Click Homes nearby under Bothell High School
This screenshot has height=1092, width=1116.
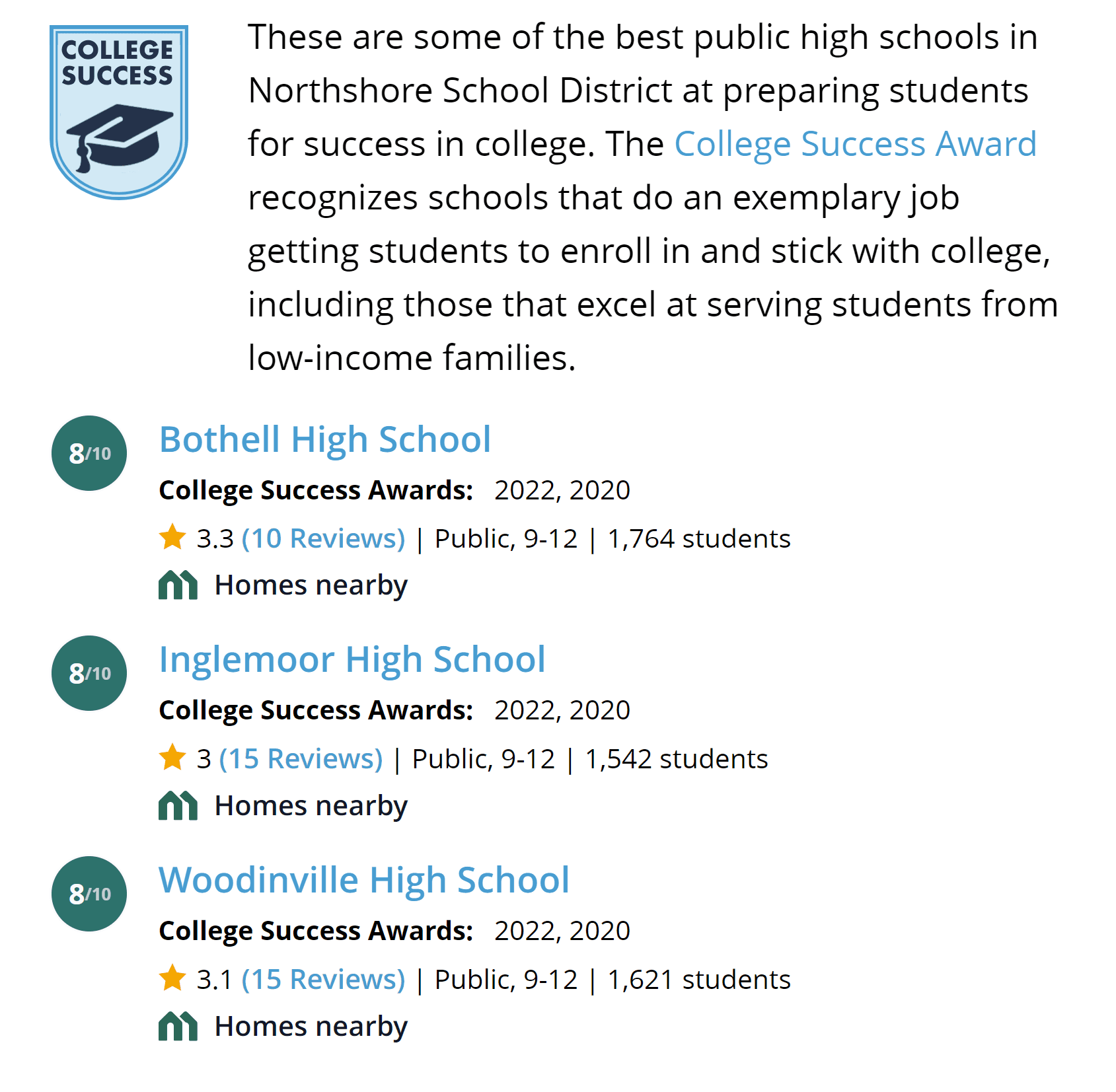point(311,584)
